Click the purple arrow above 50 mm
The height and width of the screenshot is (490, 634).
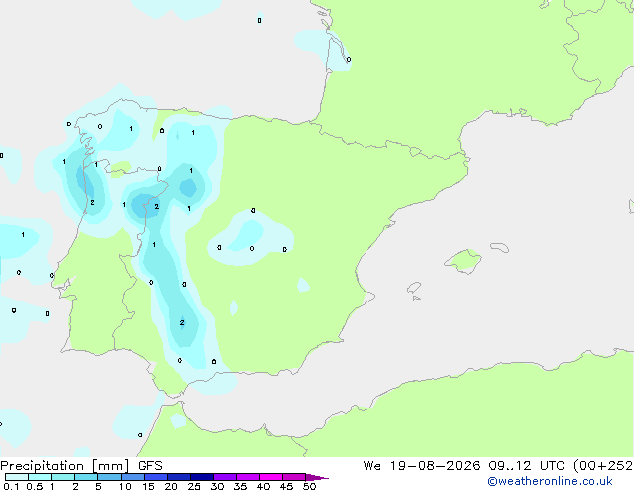coord(317,477)
